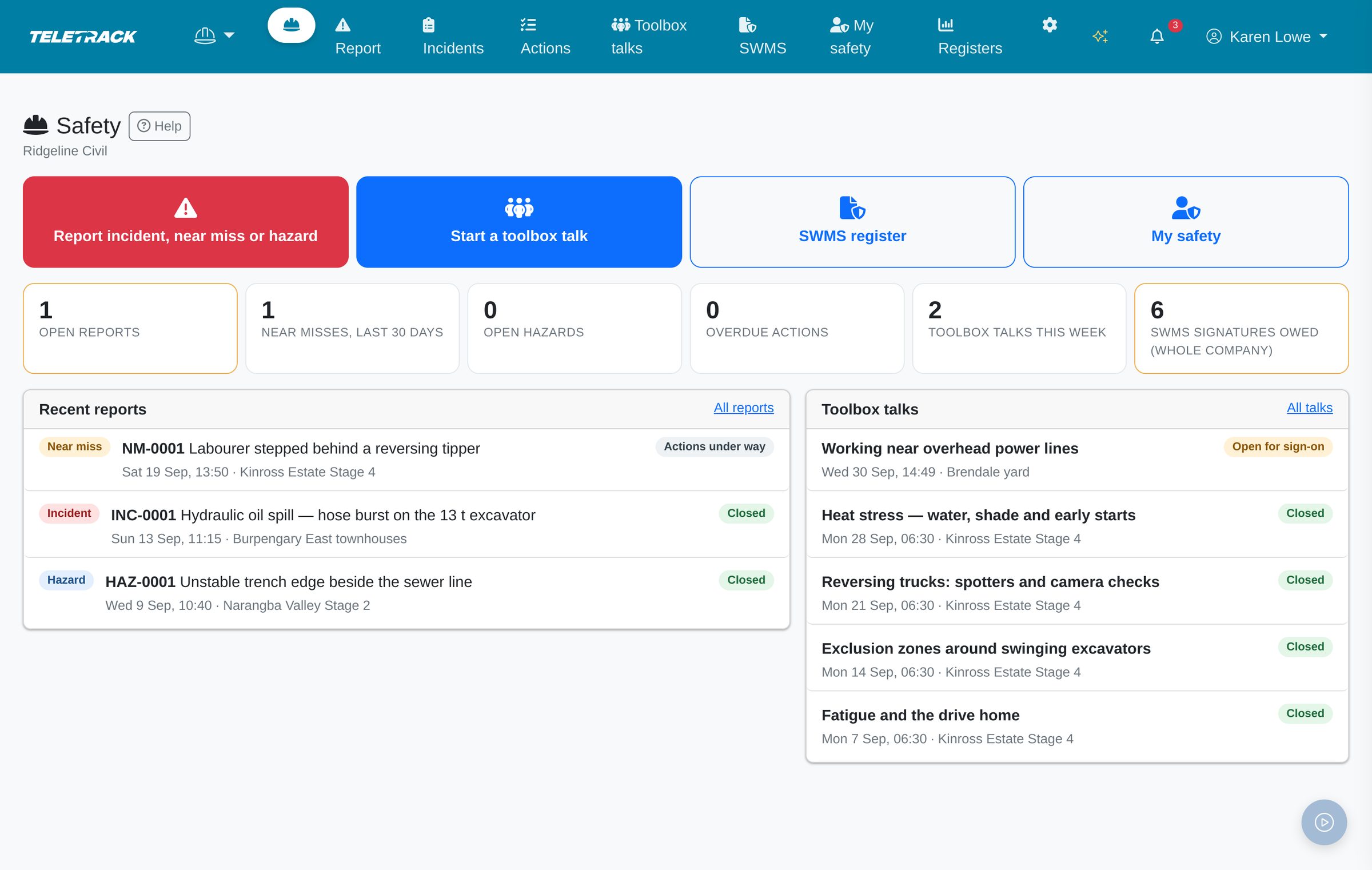The height and width of the screenshot is (870, 1372).
Task: Open Fatigue and the drive home talk
Action: point(1077,726)
